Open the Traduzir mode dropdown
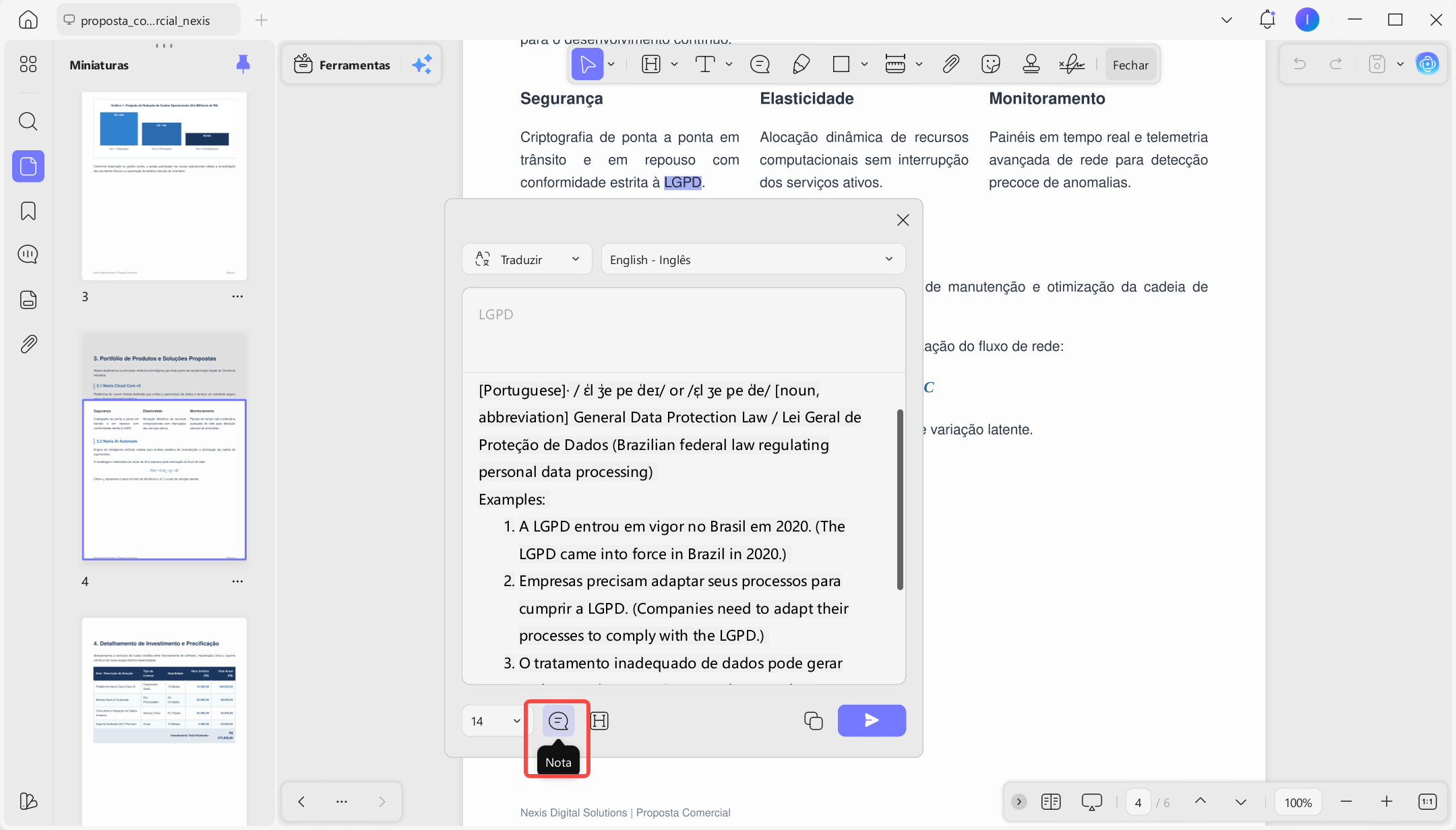 [527, 259]
